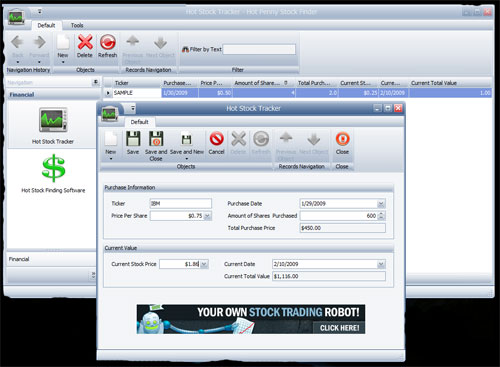The height and width of the screenshot is (367, 500).
Task: Select Tools tab in main window
Action: pos(77,25)
